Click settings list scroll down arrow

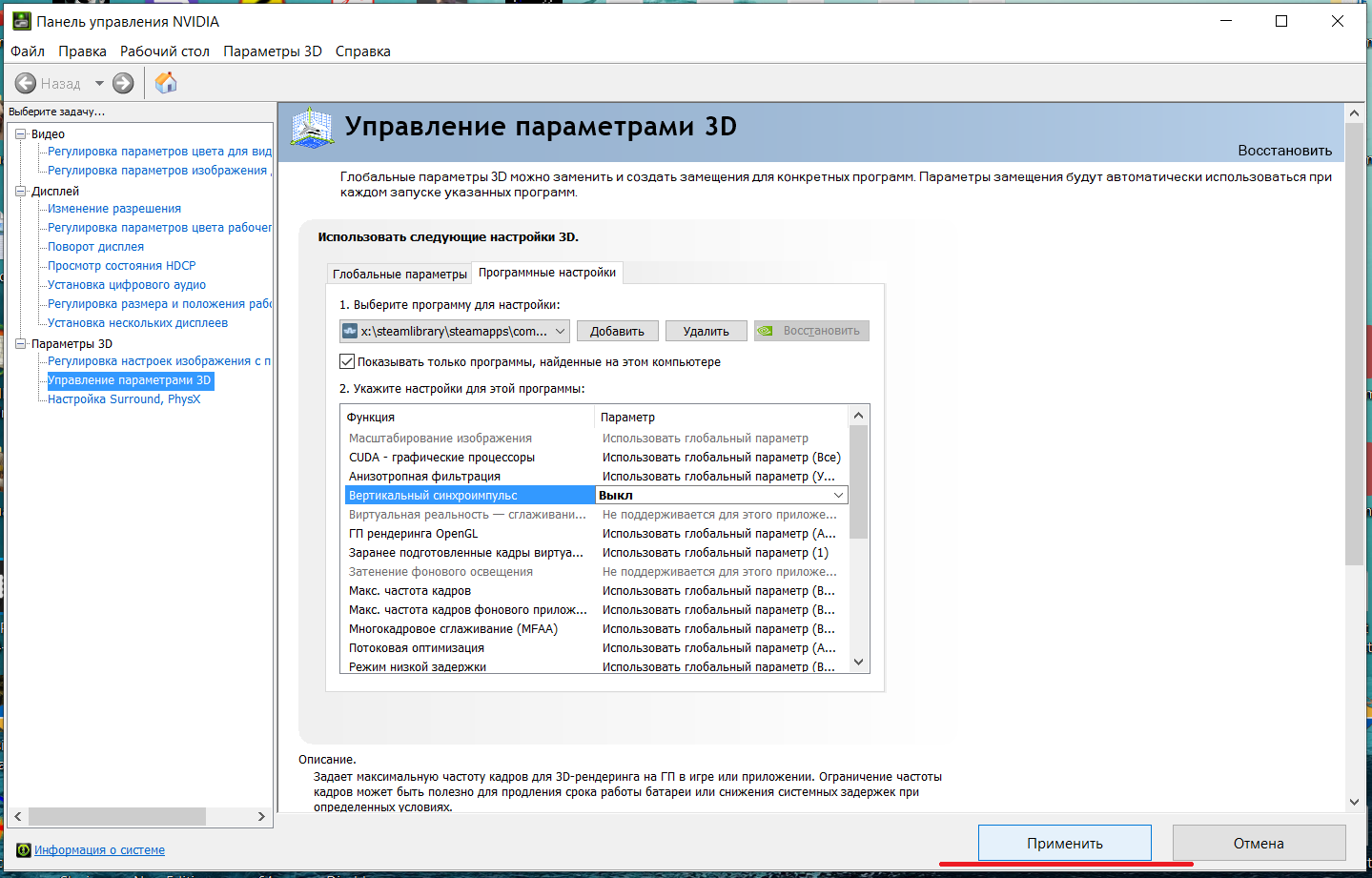[x=858, y=663]
